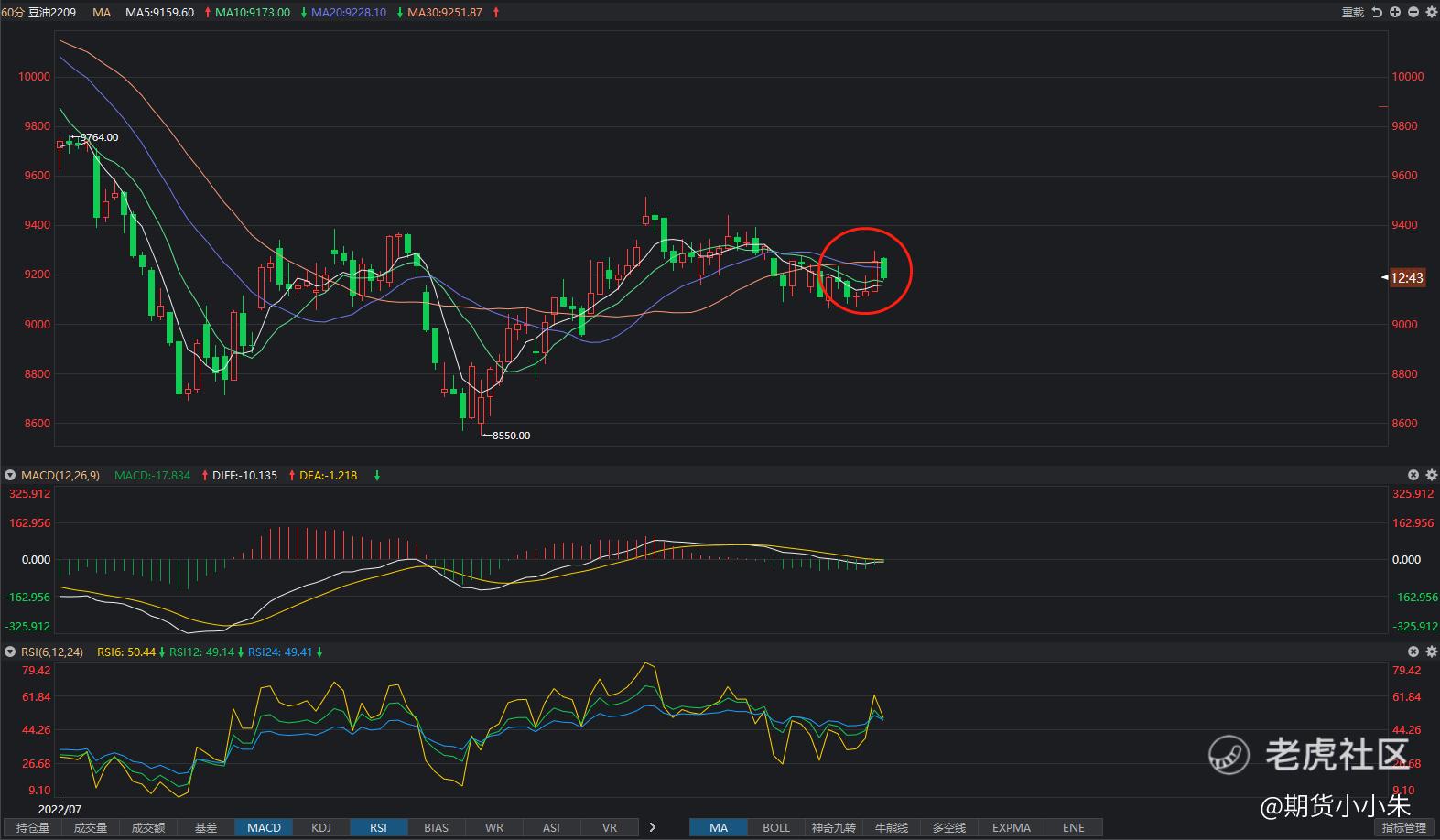Viewport: 1440px width, 840px height.
Task: Click the MA10:9173.00 value
Action: pos(253,13)
